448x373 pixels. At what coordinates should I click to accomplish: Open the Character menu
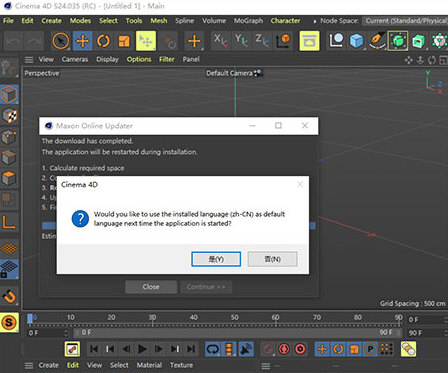pyautogui.click(x=285, y=21)
